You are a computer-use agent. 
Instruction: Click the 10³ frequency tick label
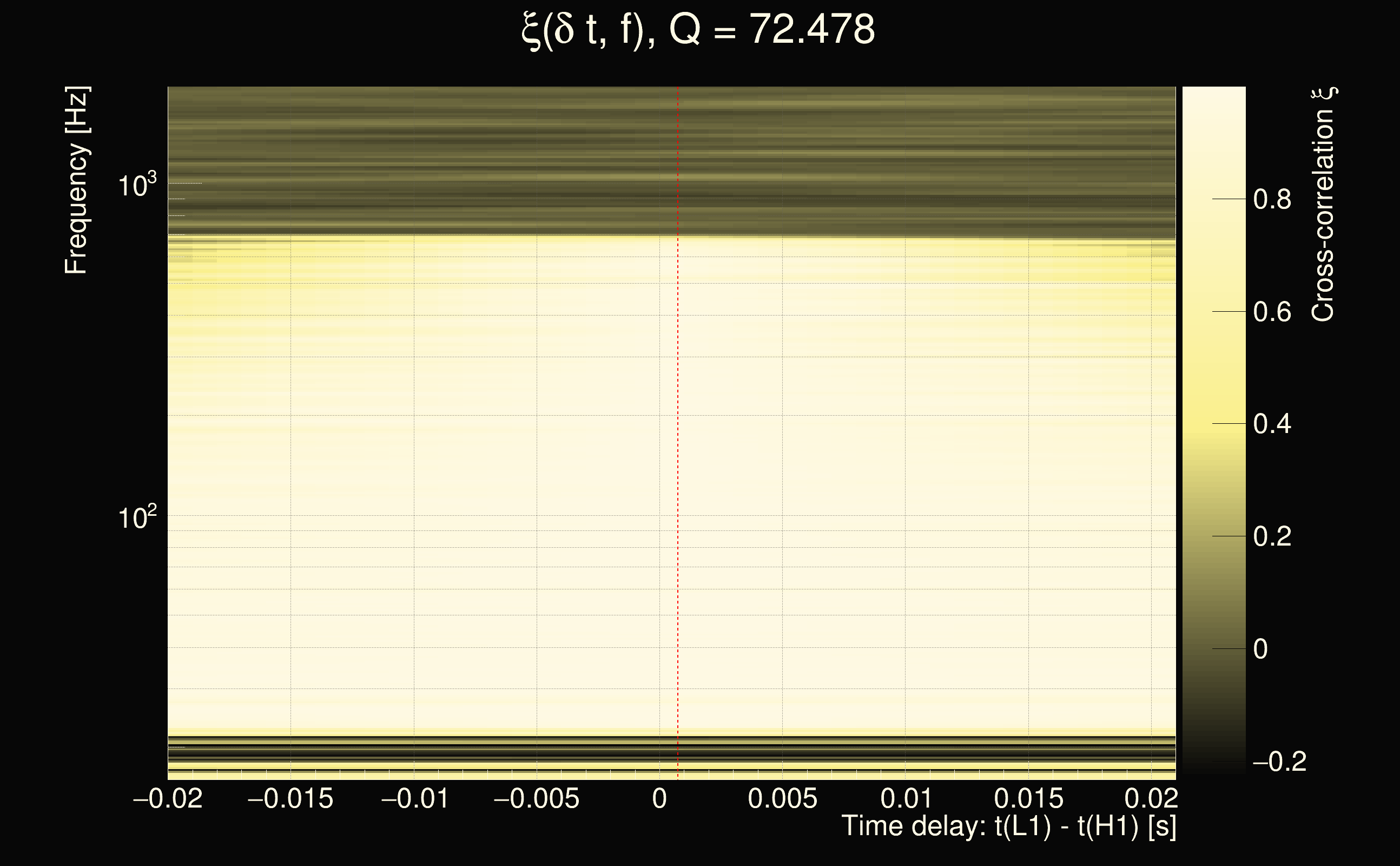(x=137, y=185)
